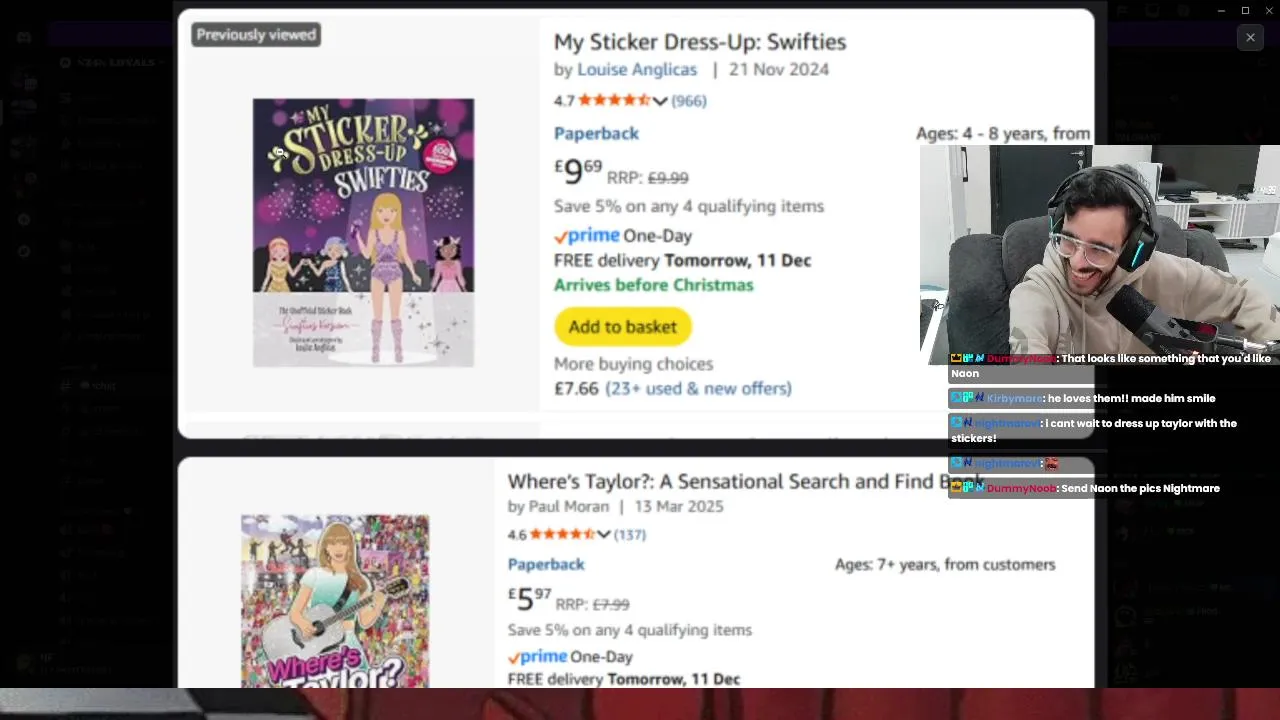Click the Where's Taylor book cover image
Screen dimensions: 1280x720
click(x=335, y=600)
